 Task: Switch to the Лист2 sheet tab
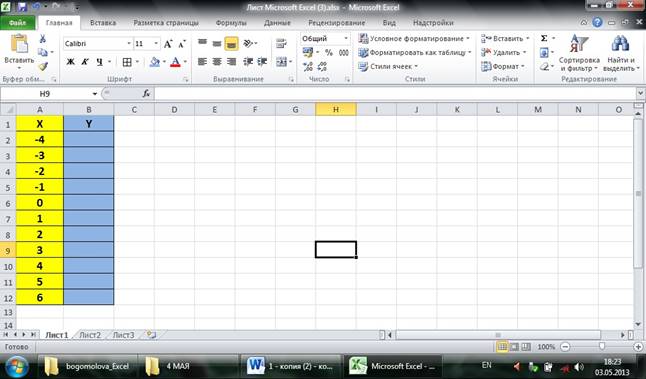point(90,335)
